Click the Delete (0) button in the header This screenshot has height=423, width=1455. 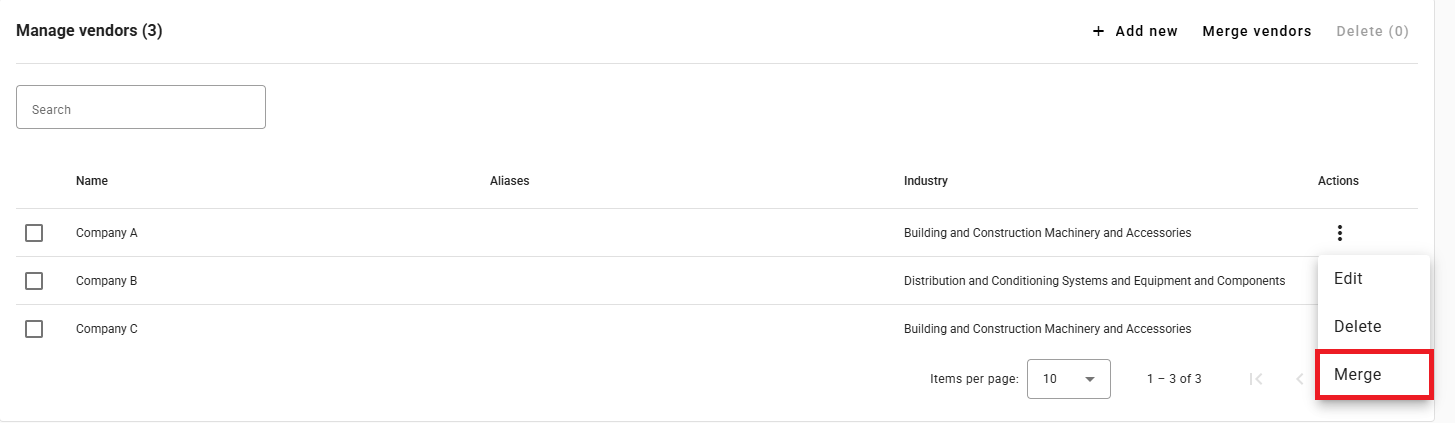click(1373, 31)
